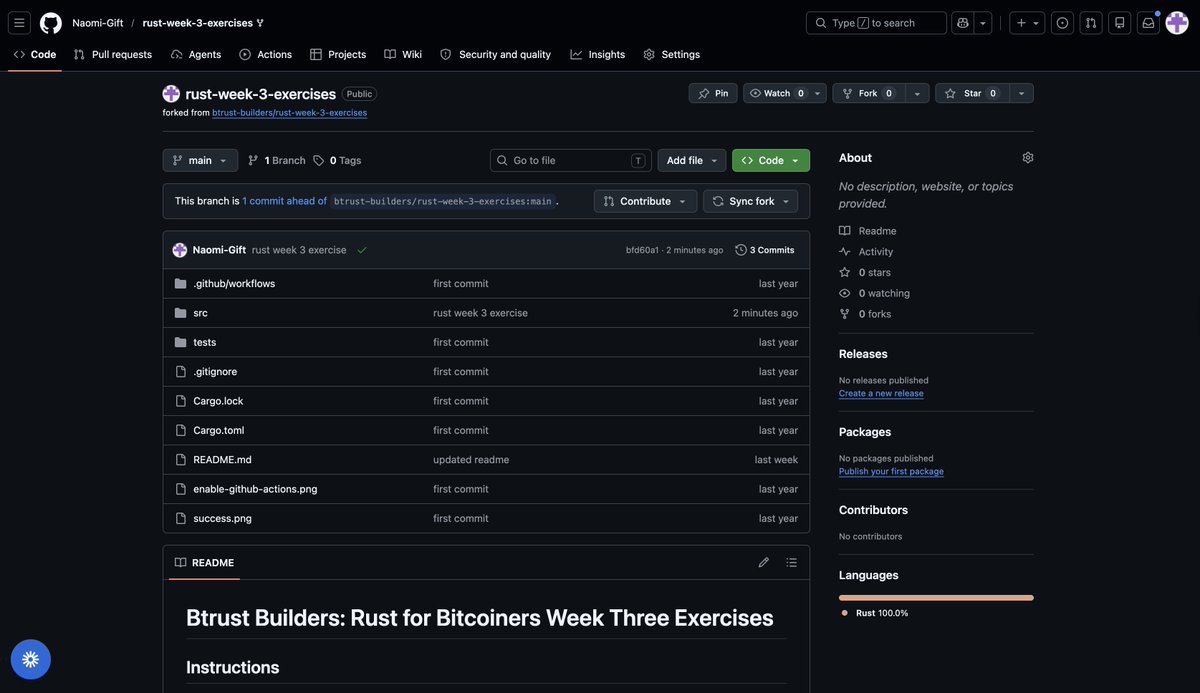Switch to the Security and quality tab
Screen dimensions: 1200x693
[x=496, y=54]
